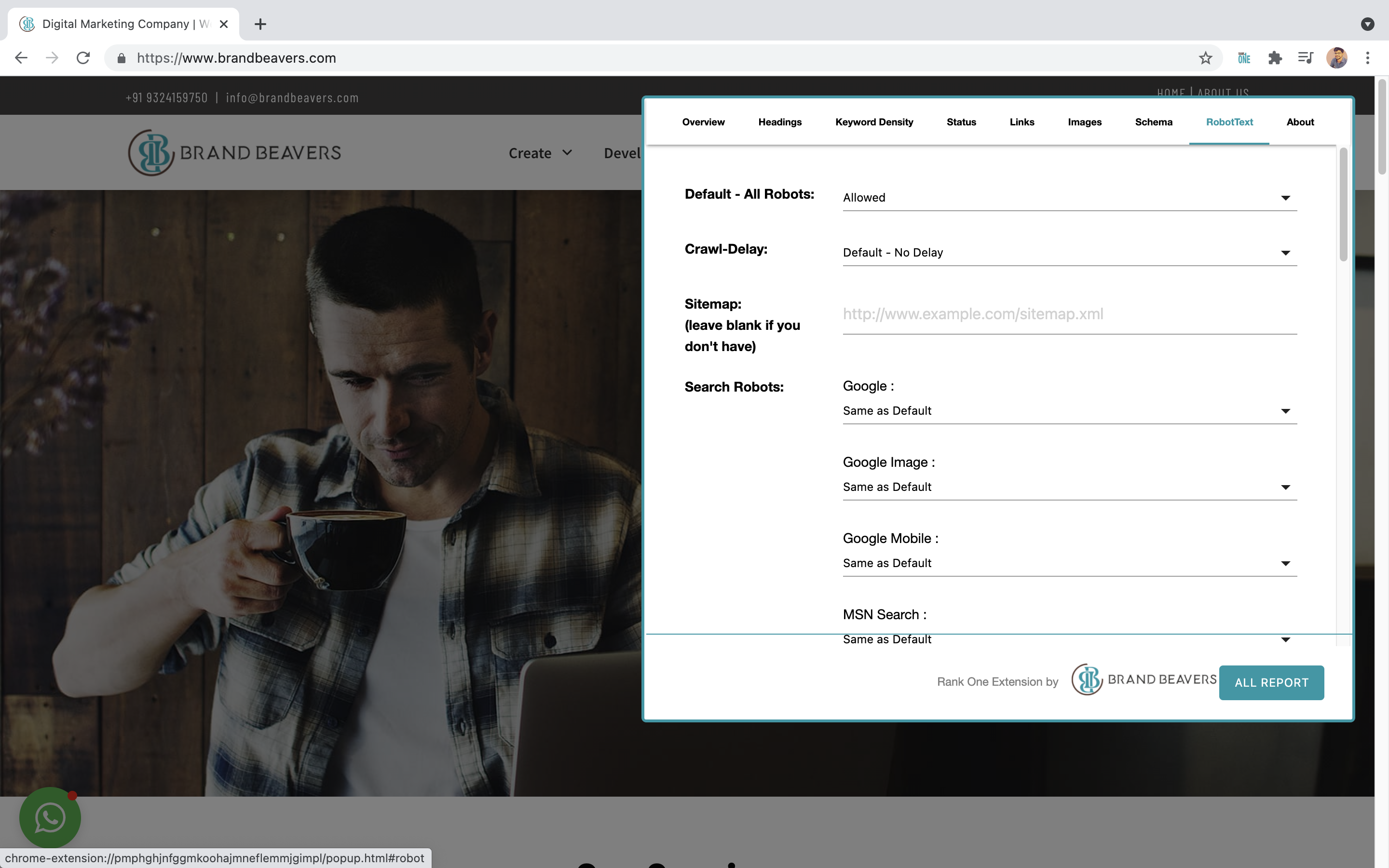Click the Rank One extension icon
1389x868 pixels.
[1244, 57]
